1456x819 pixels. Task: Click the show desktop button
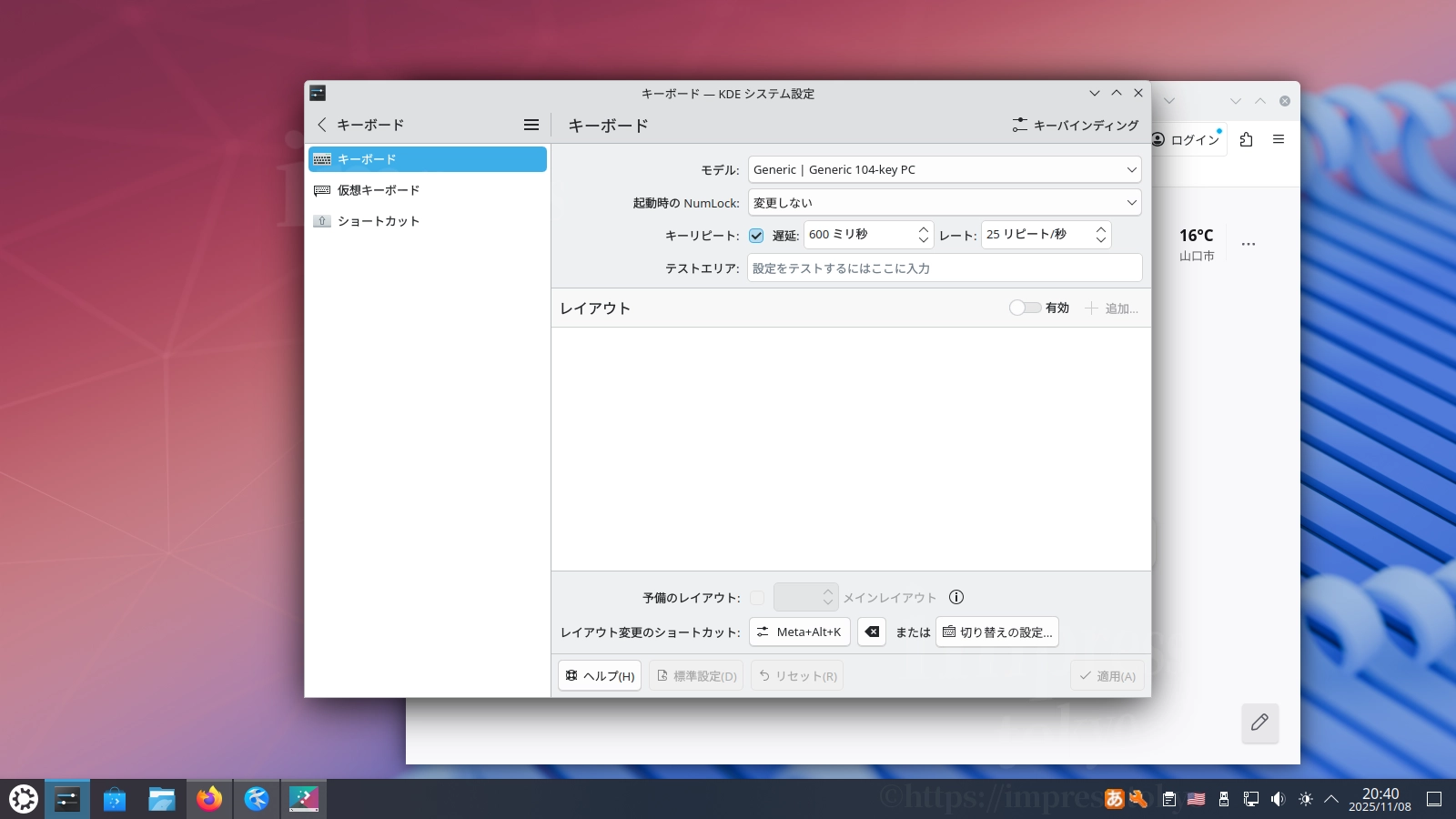coord(1434,799)
